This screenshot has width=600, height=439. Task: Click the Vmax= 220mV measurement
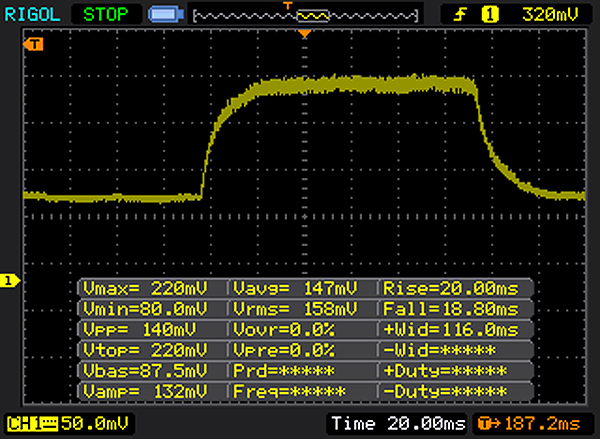[145, 288]
